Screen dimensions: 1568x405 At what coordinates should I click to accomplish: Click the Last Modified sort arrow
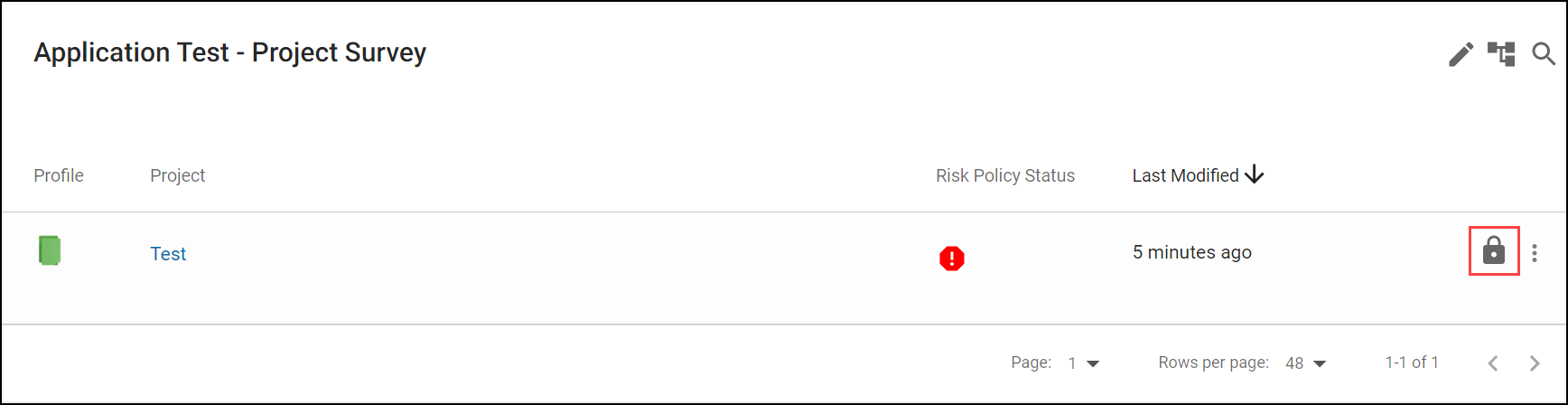(x=1255, y=174)
